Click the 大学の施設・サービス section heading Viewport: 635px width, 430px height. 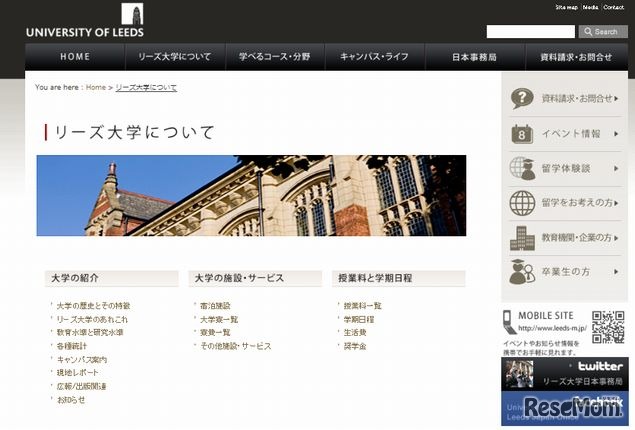click(255, 279)
